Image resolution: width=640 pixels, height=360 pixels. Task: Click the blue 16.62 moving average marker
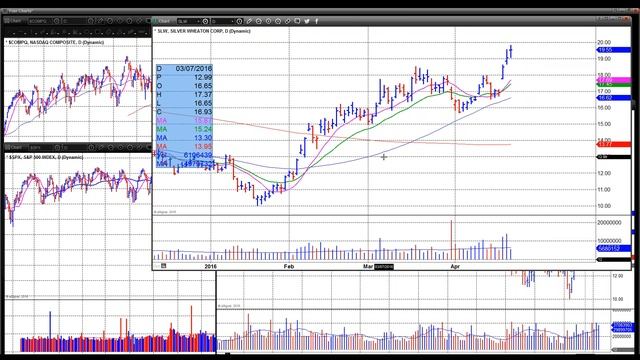pyautogui.click(x=613, y=98)
